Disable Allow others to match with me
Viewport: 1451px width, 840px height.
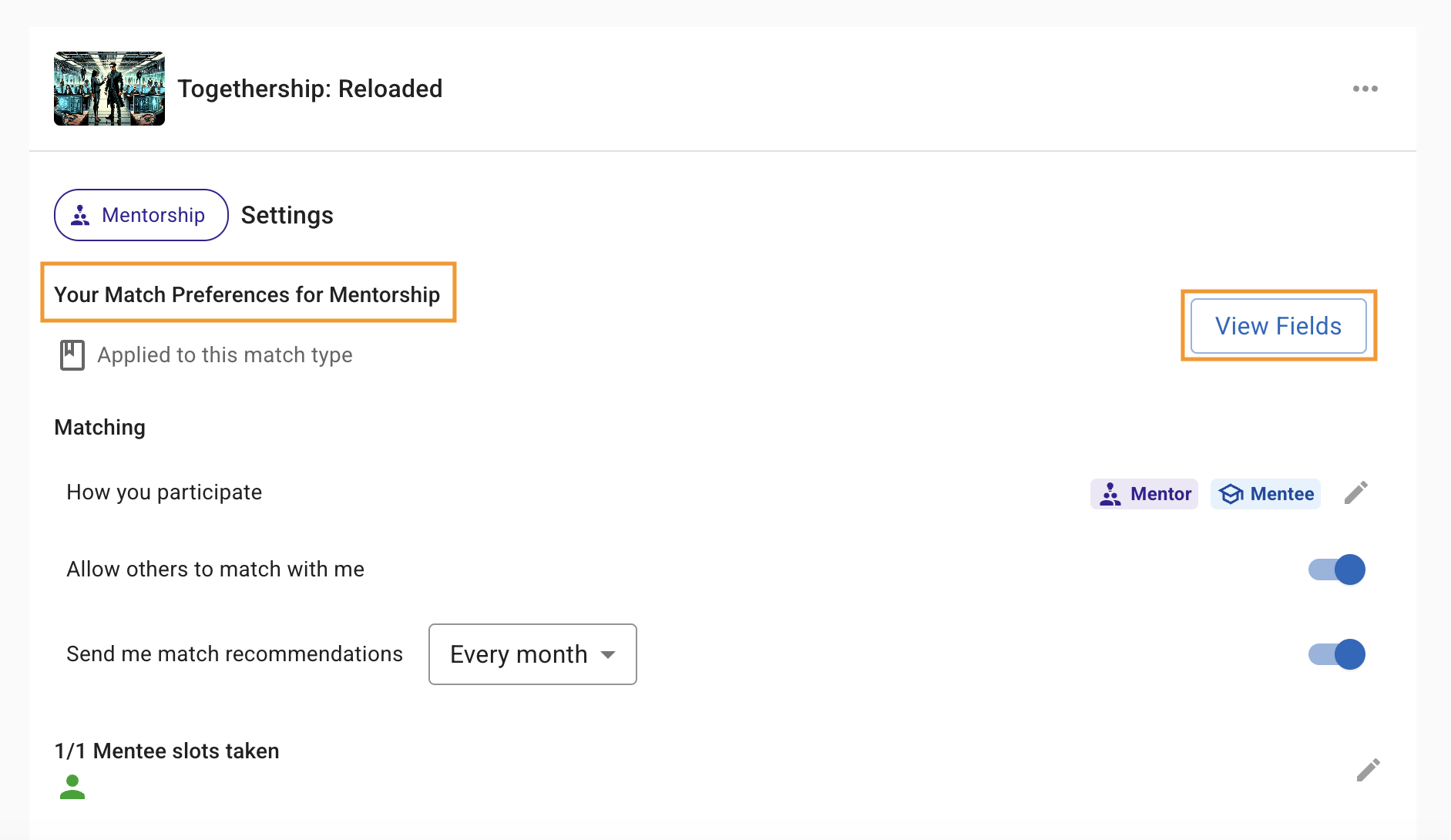pos(1336,570)
